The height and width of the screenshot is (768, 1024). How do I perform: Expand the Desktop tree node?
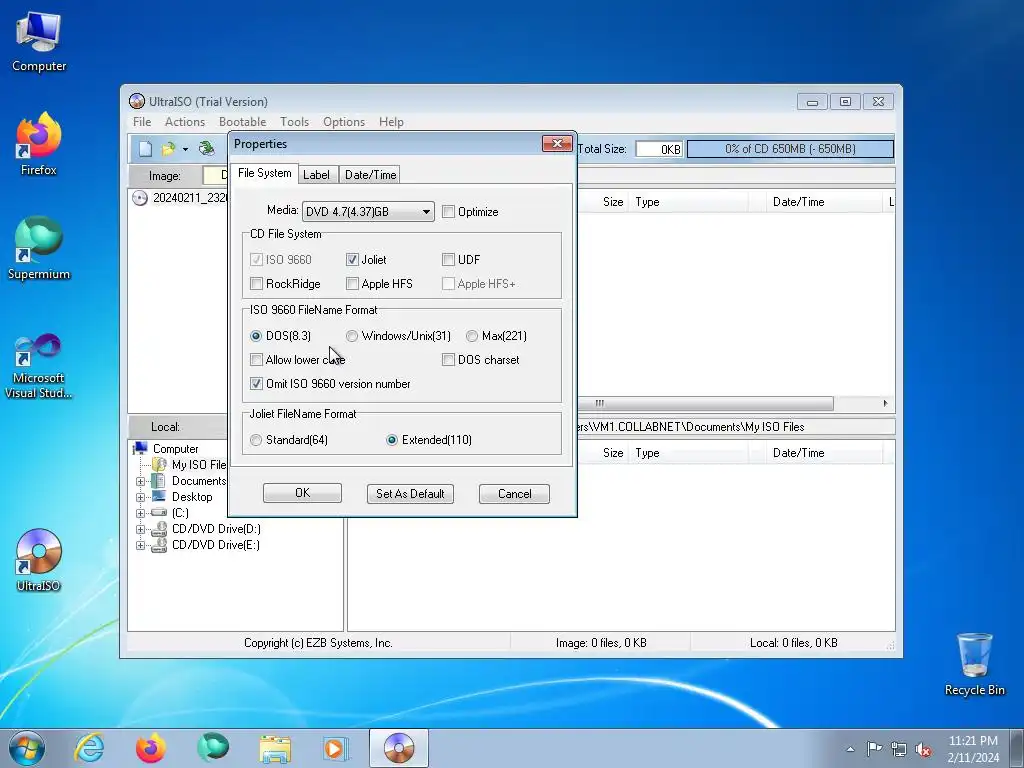(x=140, y=497)
